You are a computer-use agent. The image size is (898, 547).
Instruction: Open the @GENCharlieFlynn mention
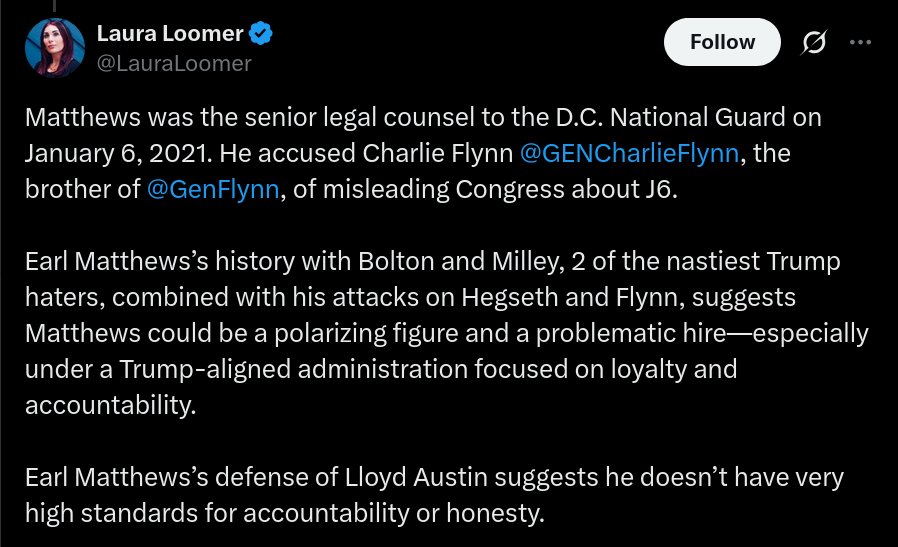(x=629, y=154)
